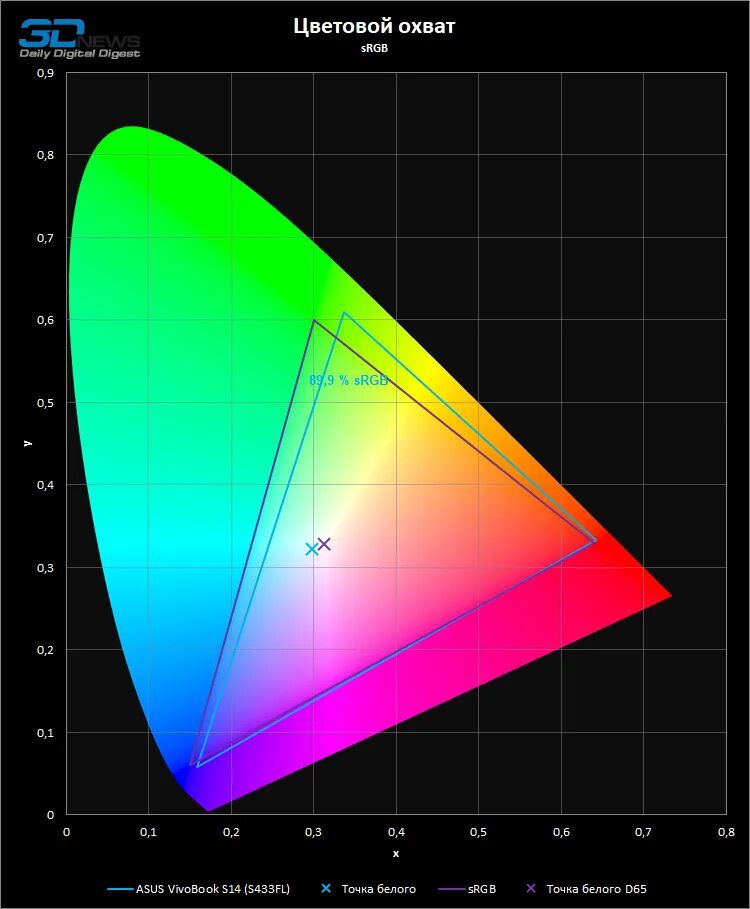The height and width of the screenshot is (909, 750).
Task: Click the y axis title letter
Action: 27,443
